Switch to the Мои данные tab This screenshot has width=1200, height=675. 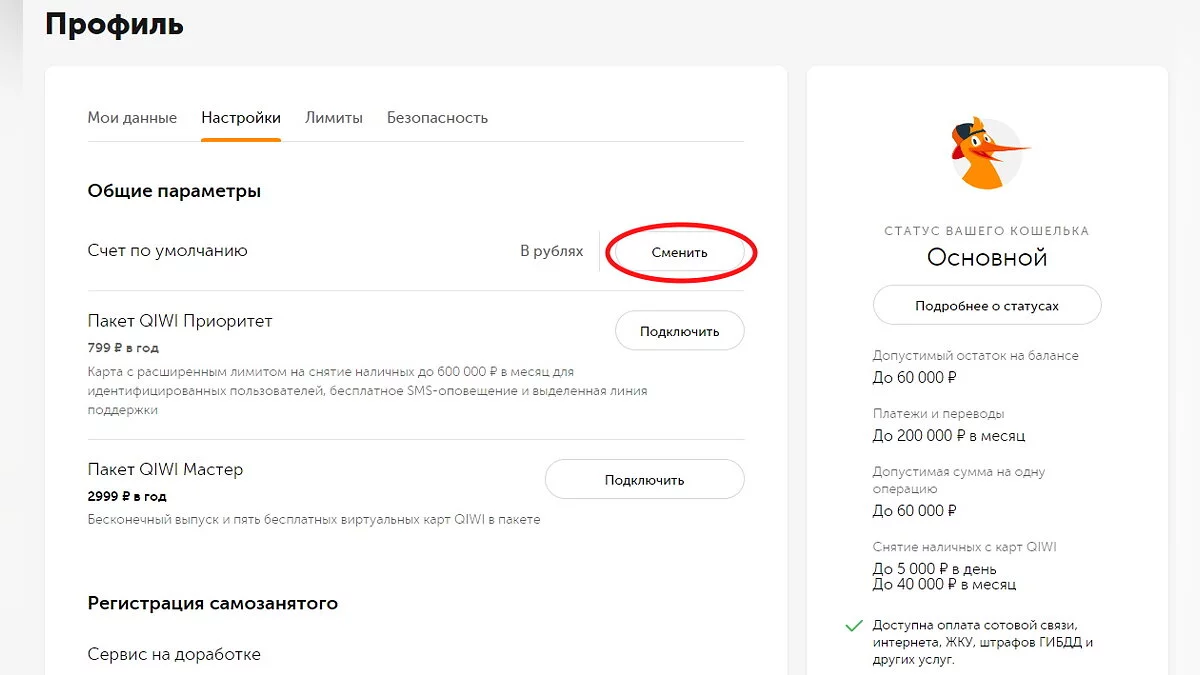(x=132, y=118)
